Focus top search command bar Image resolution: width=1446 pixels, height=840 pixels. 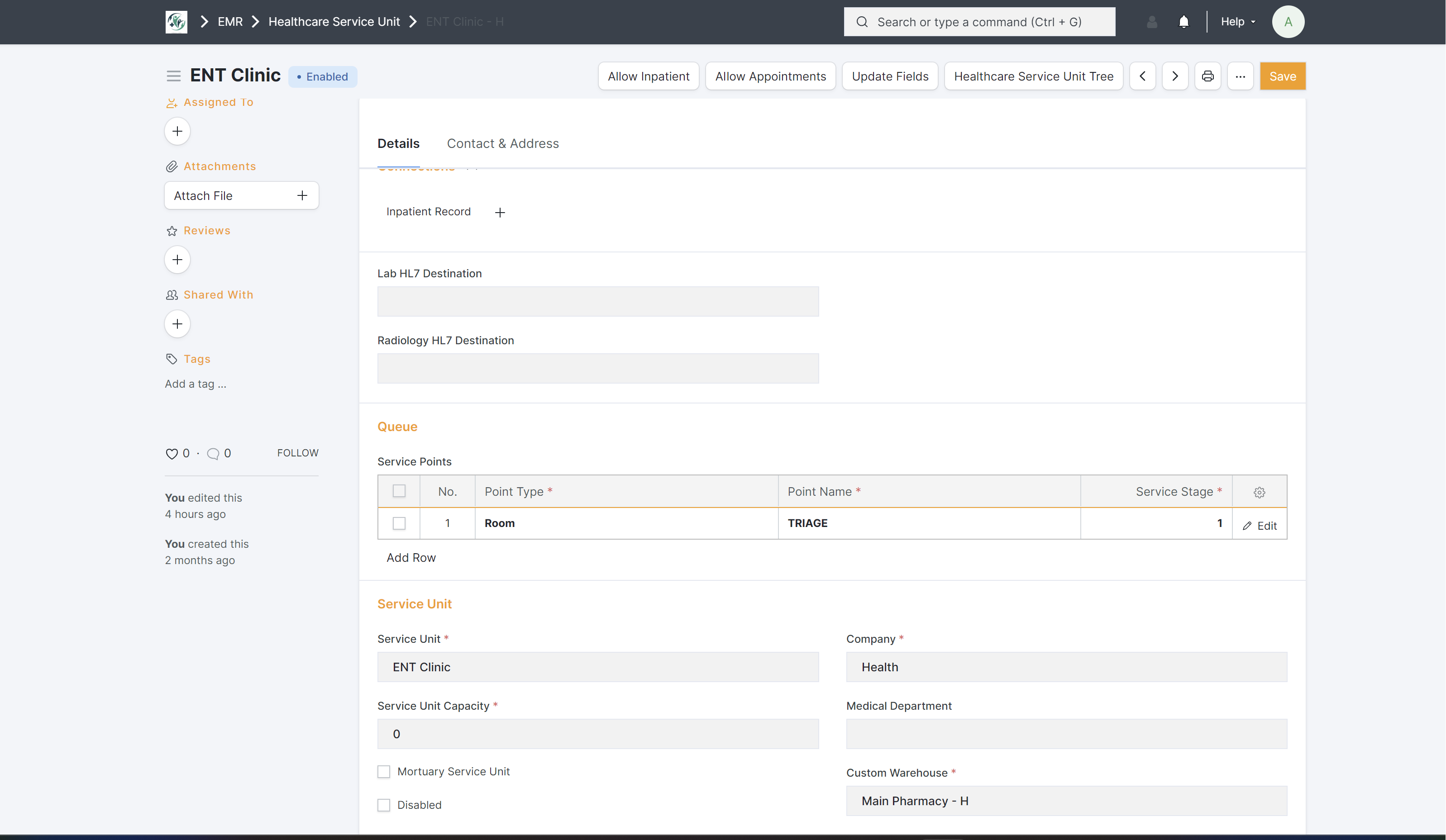979,22
